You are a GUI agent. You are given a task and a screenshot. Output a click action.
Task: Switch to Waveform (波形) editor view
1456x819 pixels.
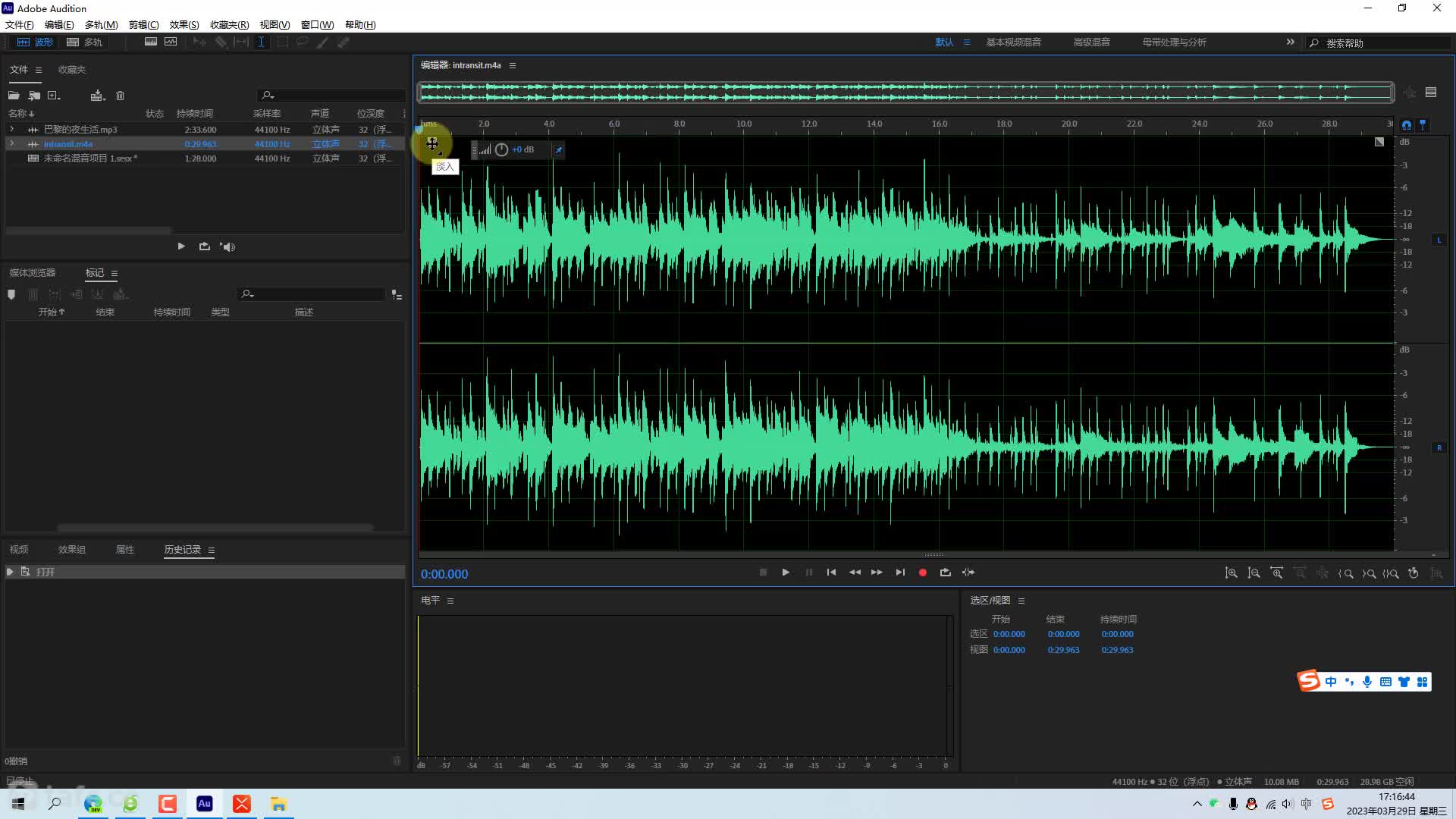tap(35, 42)
